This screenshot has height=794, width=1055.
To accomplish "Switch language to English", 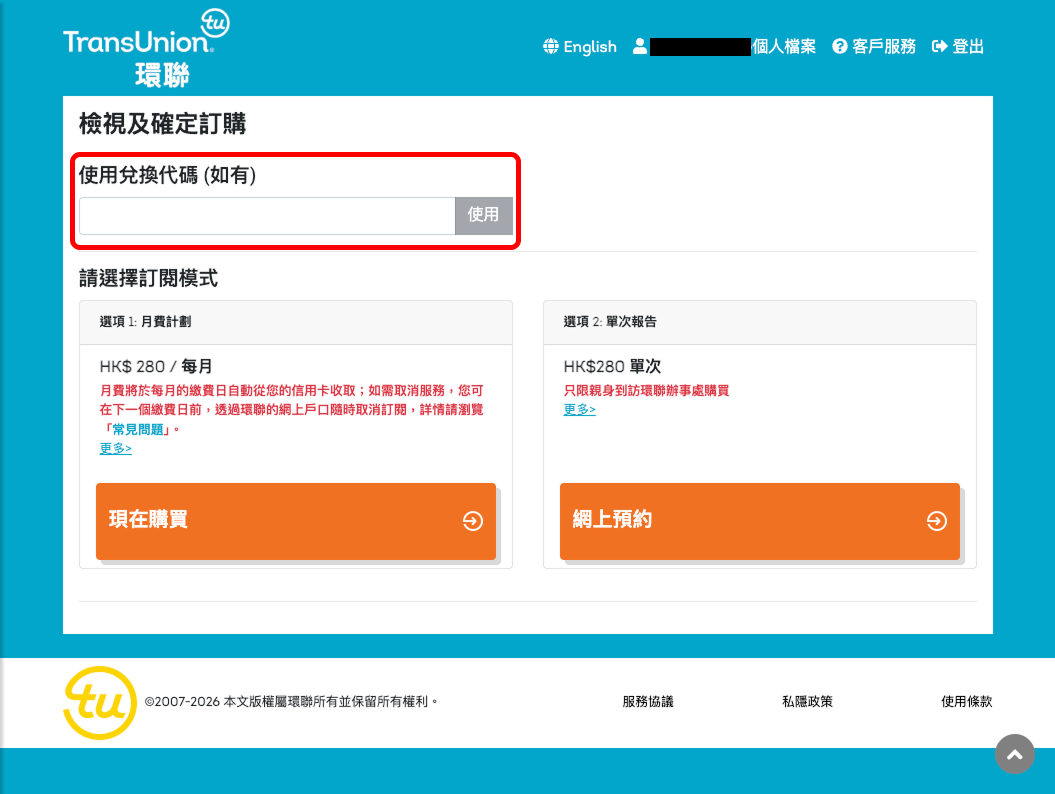I will 589,46.
